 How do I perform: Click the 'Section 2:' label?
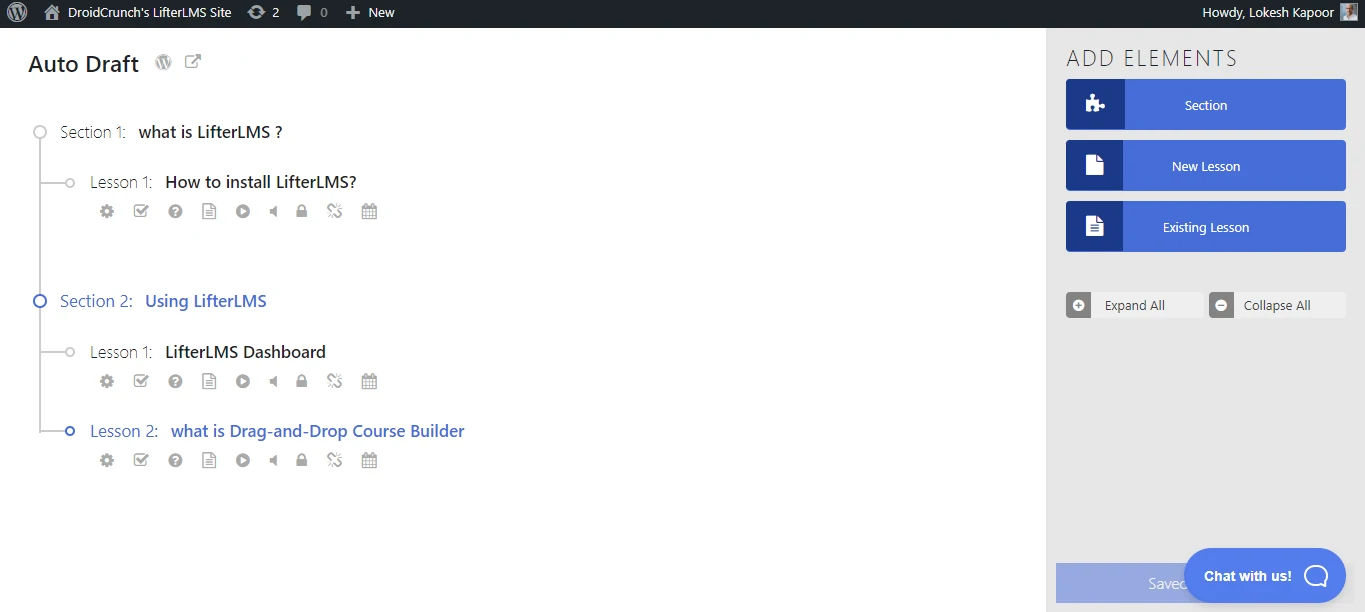(96, 301)
